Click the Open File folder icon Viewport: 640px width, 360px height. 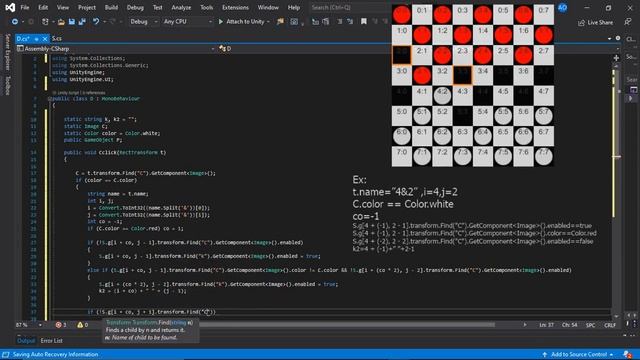click(61, 22)
